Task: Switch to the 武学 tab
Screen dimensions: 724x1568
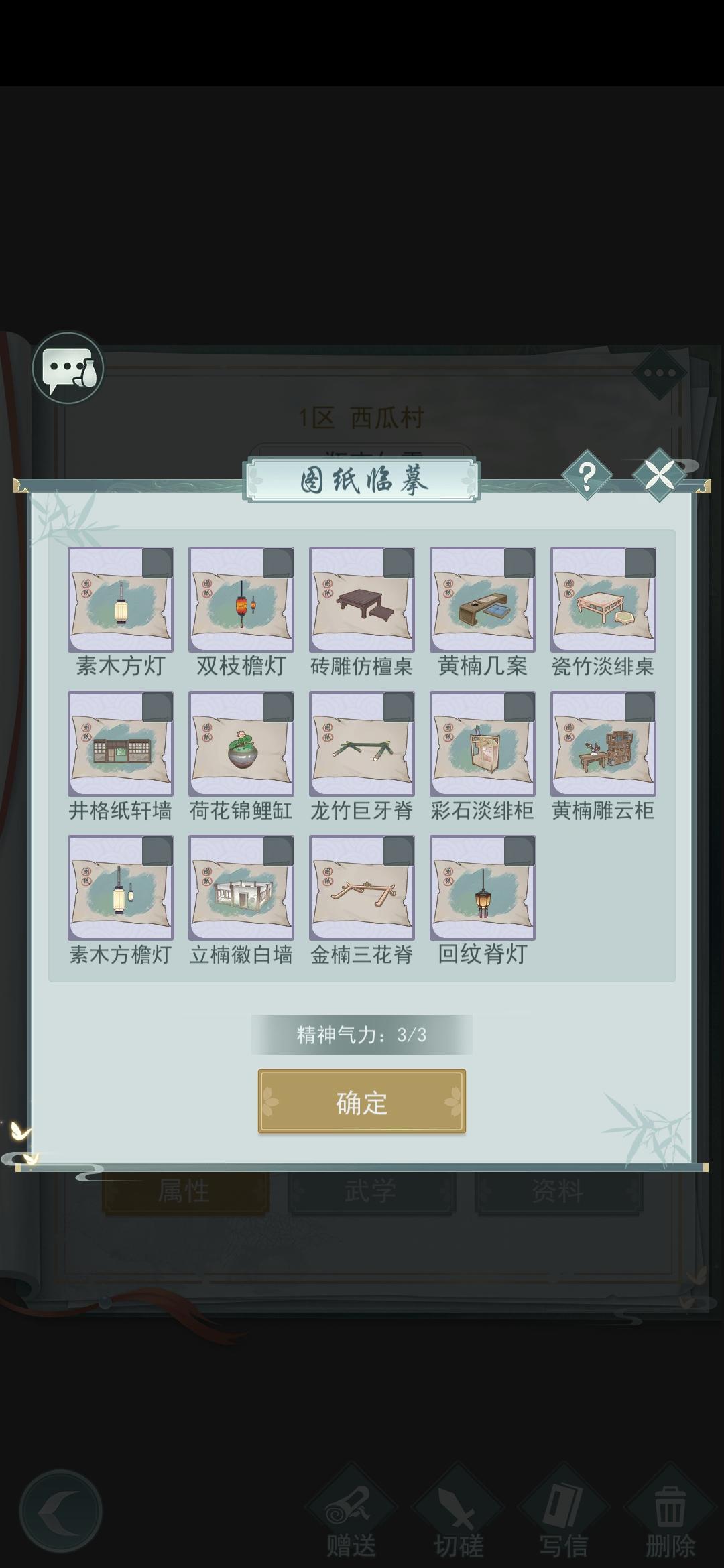Action: (372, 1192)
